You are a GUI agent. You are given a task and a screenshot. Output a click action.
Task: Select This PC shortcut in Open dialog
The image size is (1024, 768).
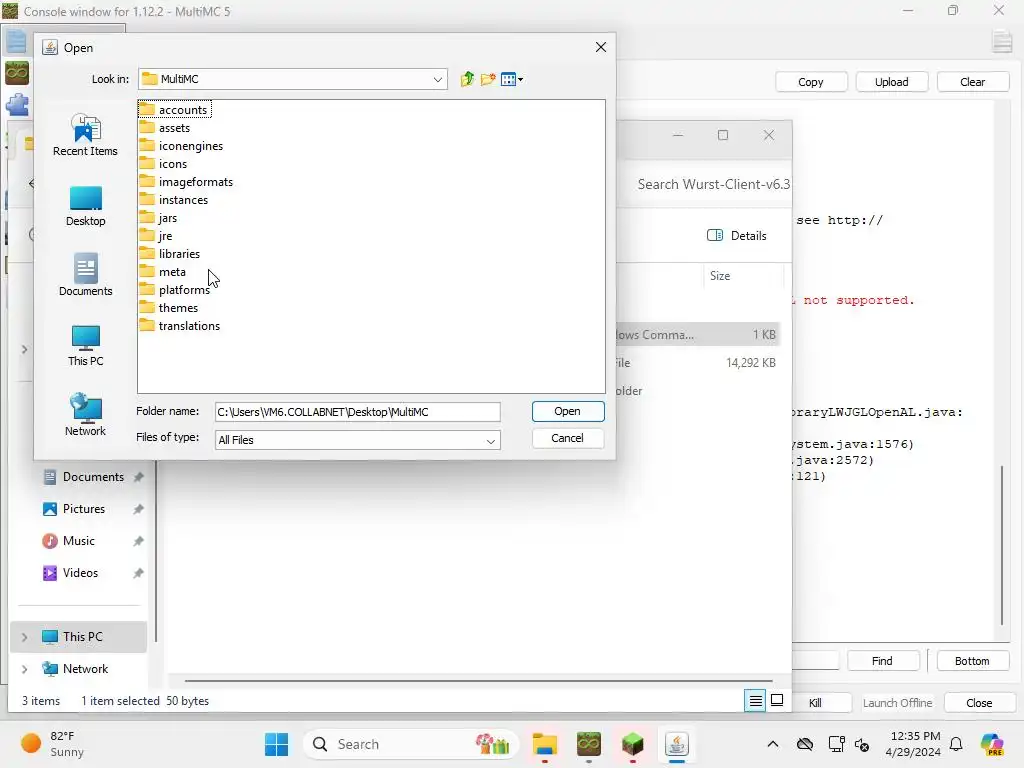pos(86,346)
